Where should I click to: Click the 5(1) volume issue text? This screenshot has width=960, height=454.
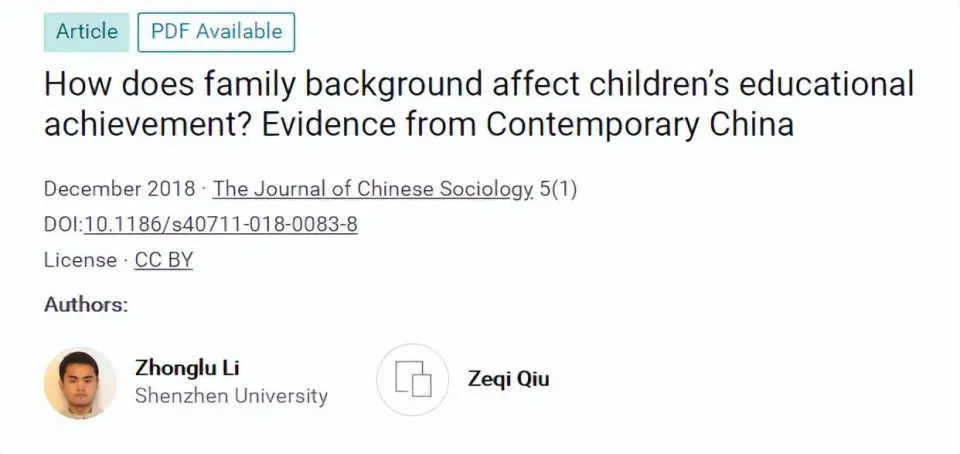558,190
